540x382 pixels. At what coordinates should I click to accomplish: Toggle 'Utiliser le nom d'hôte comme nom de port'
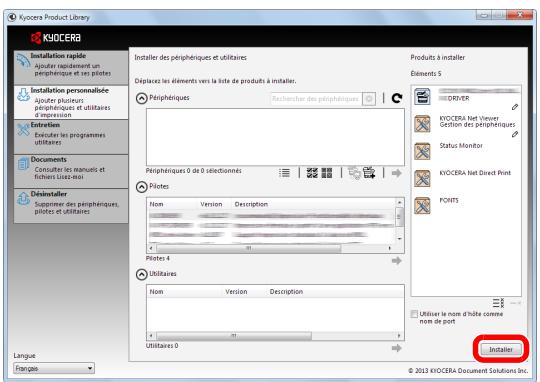[414, 314]
